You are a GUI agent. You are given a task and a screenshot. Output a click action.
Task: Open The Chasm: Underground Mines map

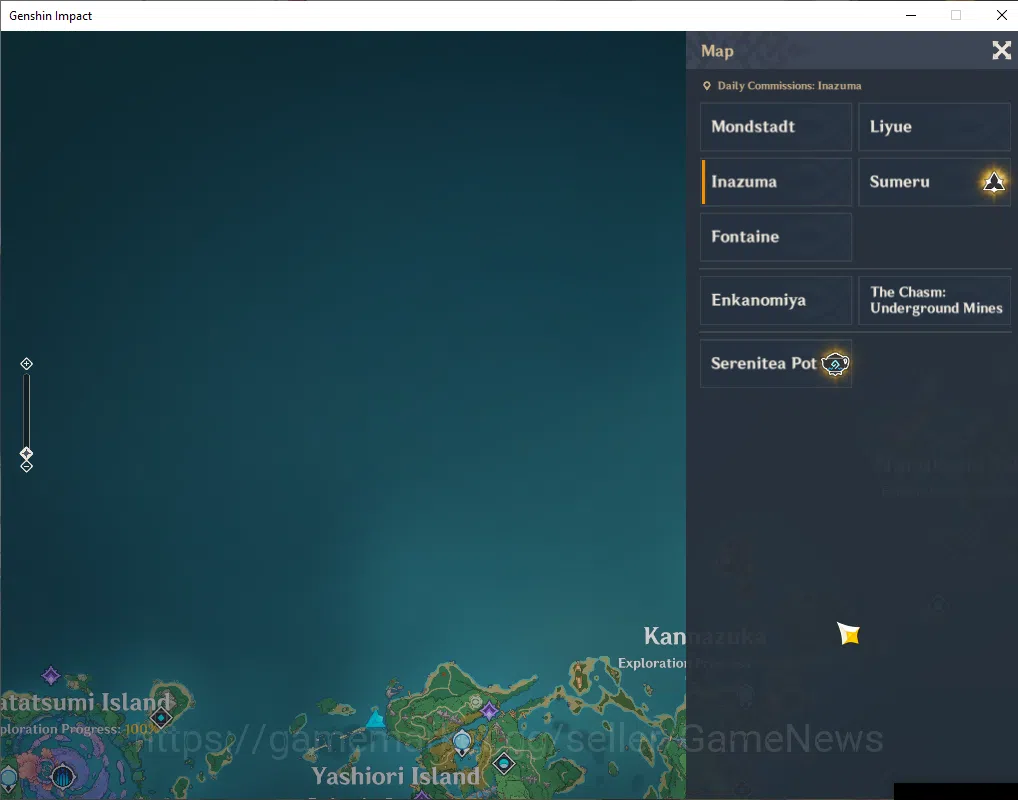click(x=934, y=301)
